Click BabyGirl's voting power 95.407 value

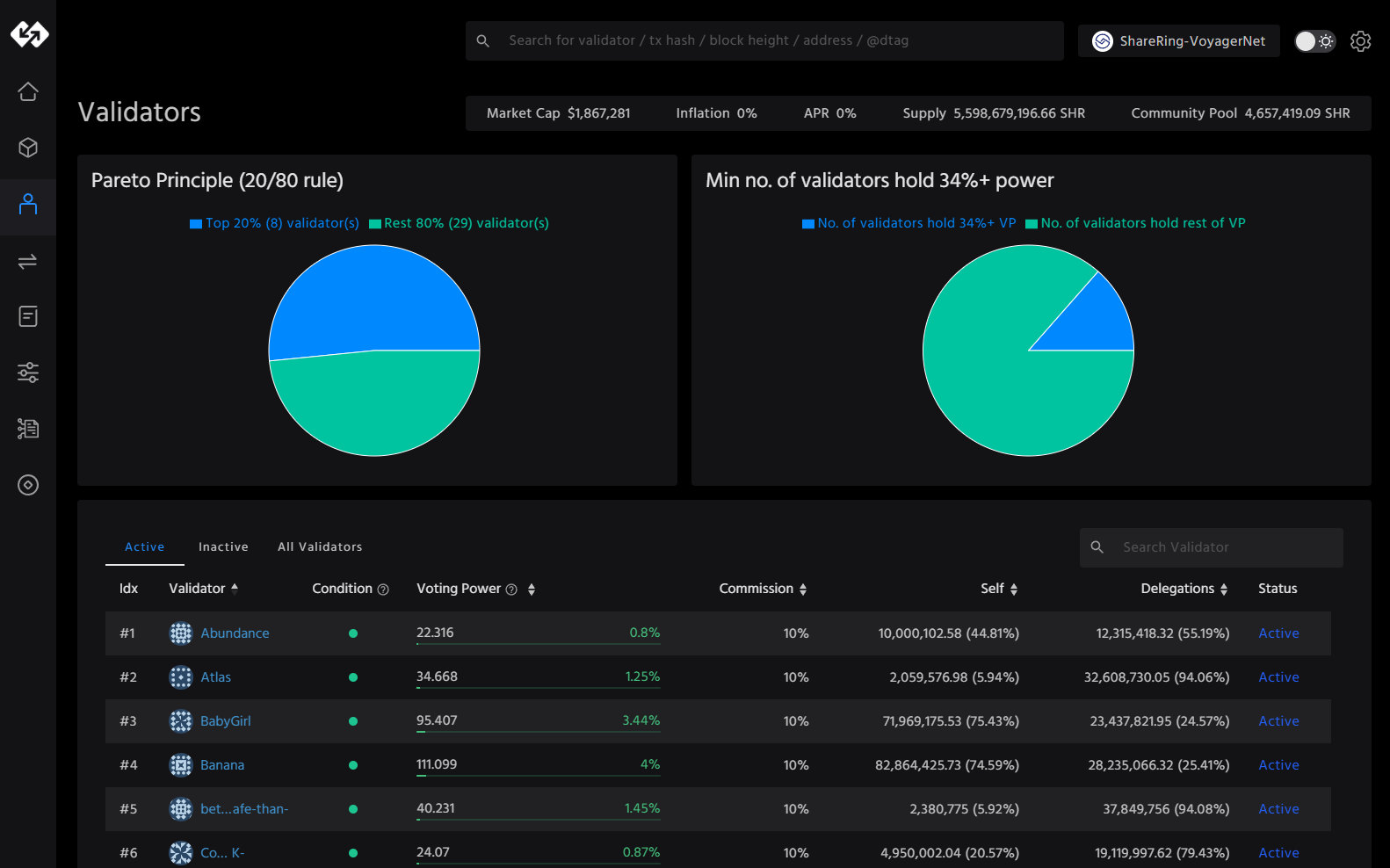pyautogui.click(x=437, y=720)
